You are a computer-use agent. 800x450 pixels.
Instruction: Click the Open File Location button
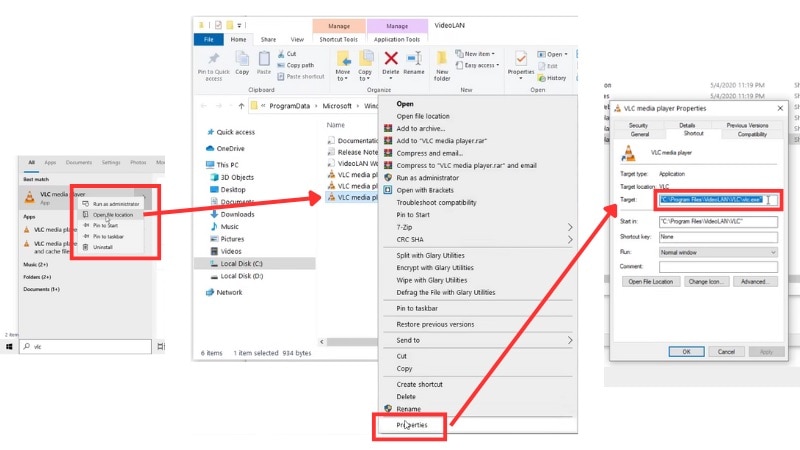tap(651, 282)
